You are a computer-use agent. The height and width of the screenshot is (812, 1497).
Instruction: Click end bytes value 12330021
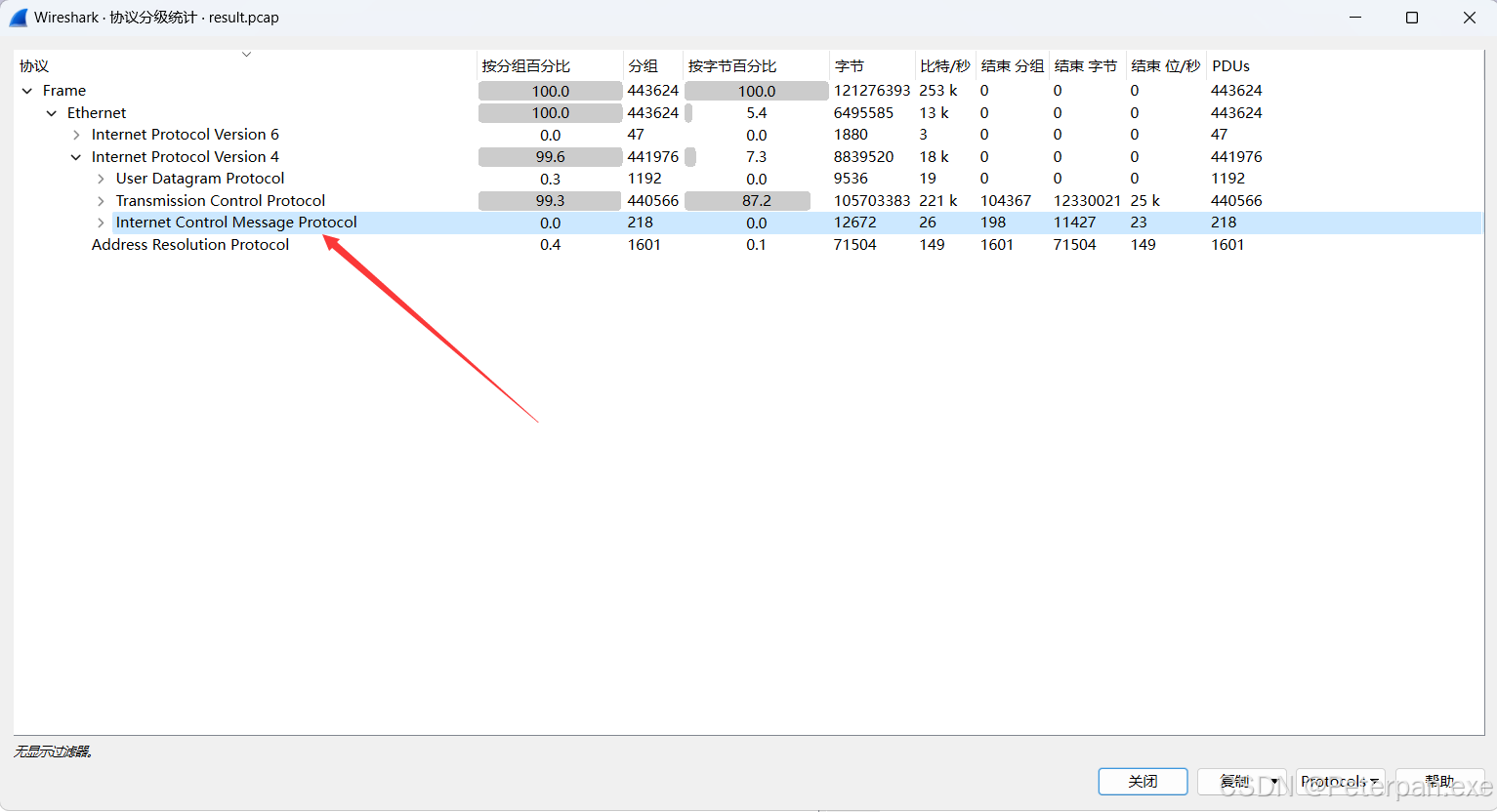click(x=1088, y=201)
